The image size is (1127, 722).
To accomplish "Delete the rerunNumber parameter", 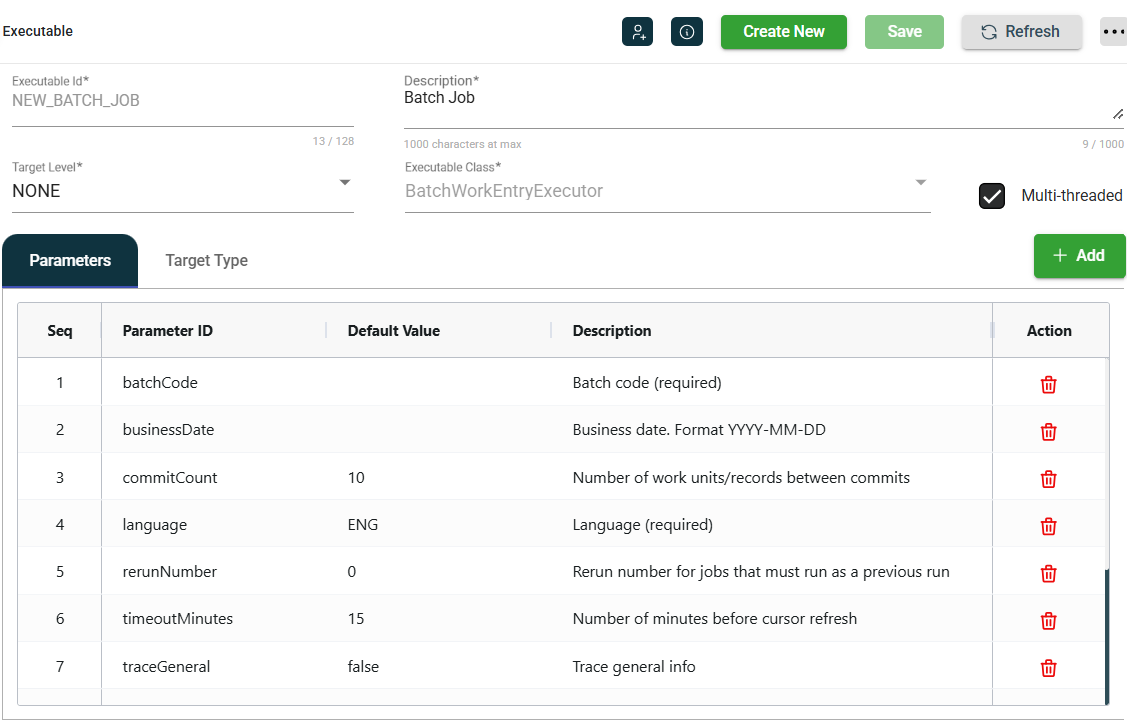I will (1048, 573).
